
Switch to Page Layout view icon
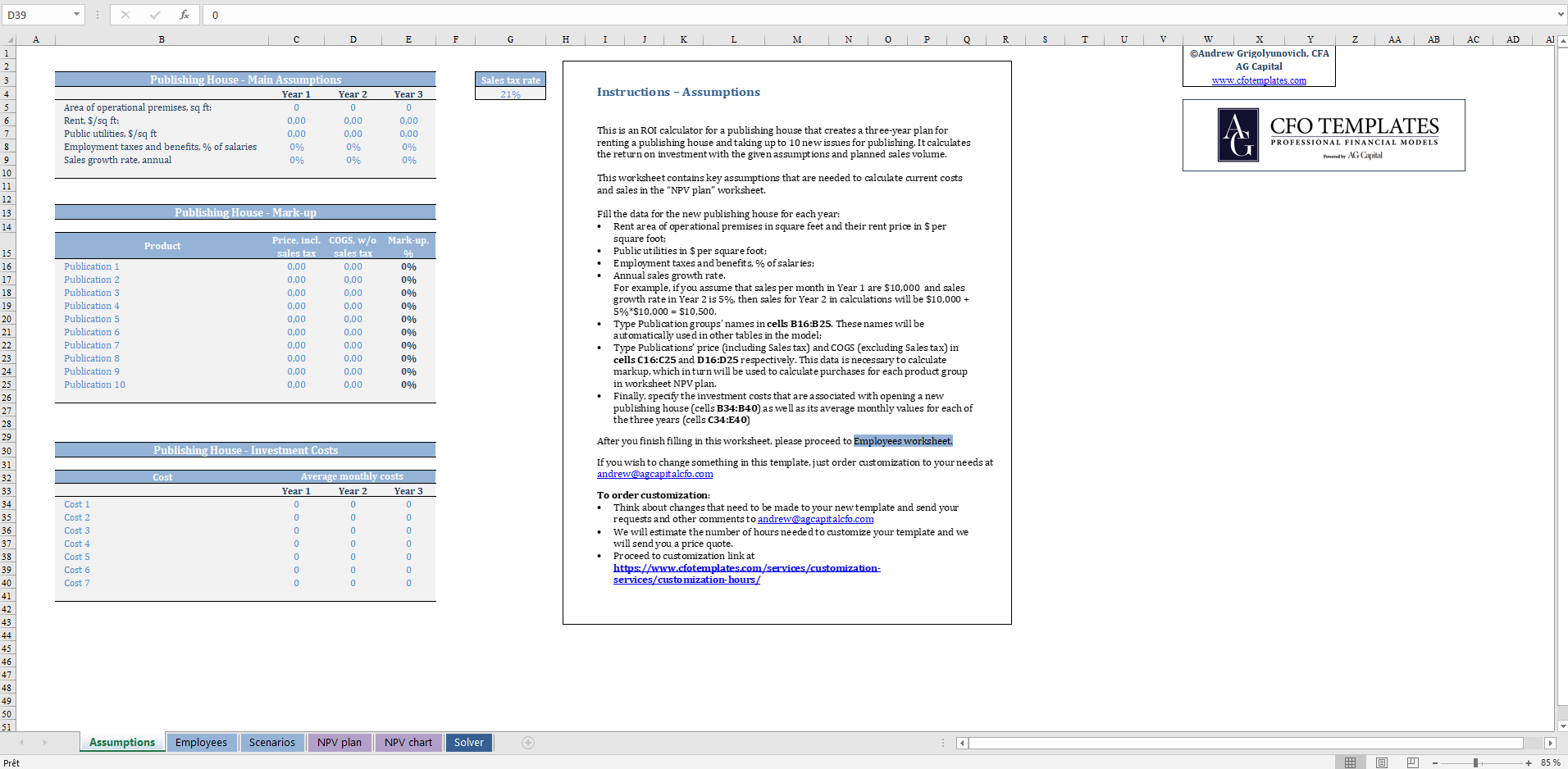1382,762
